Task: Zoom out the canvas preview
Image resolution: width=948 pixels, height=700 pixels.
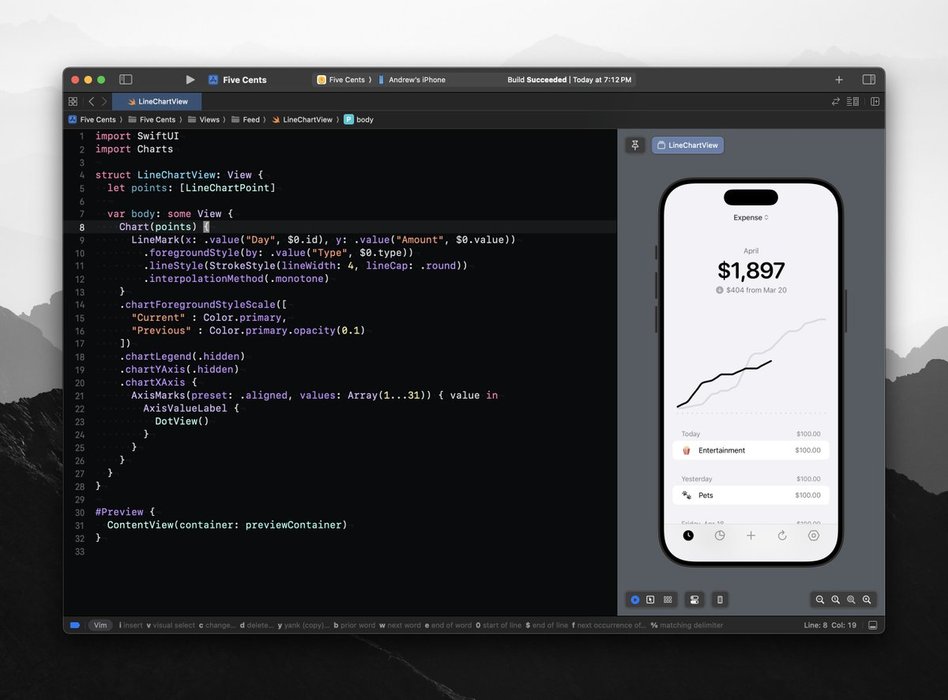Action: click(820, 599)
